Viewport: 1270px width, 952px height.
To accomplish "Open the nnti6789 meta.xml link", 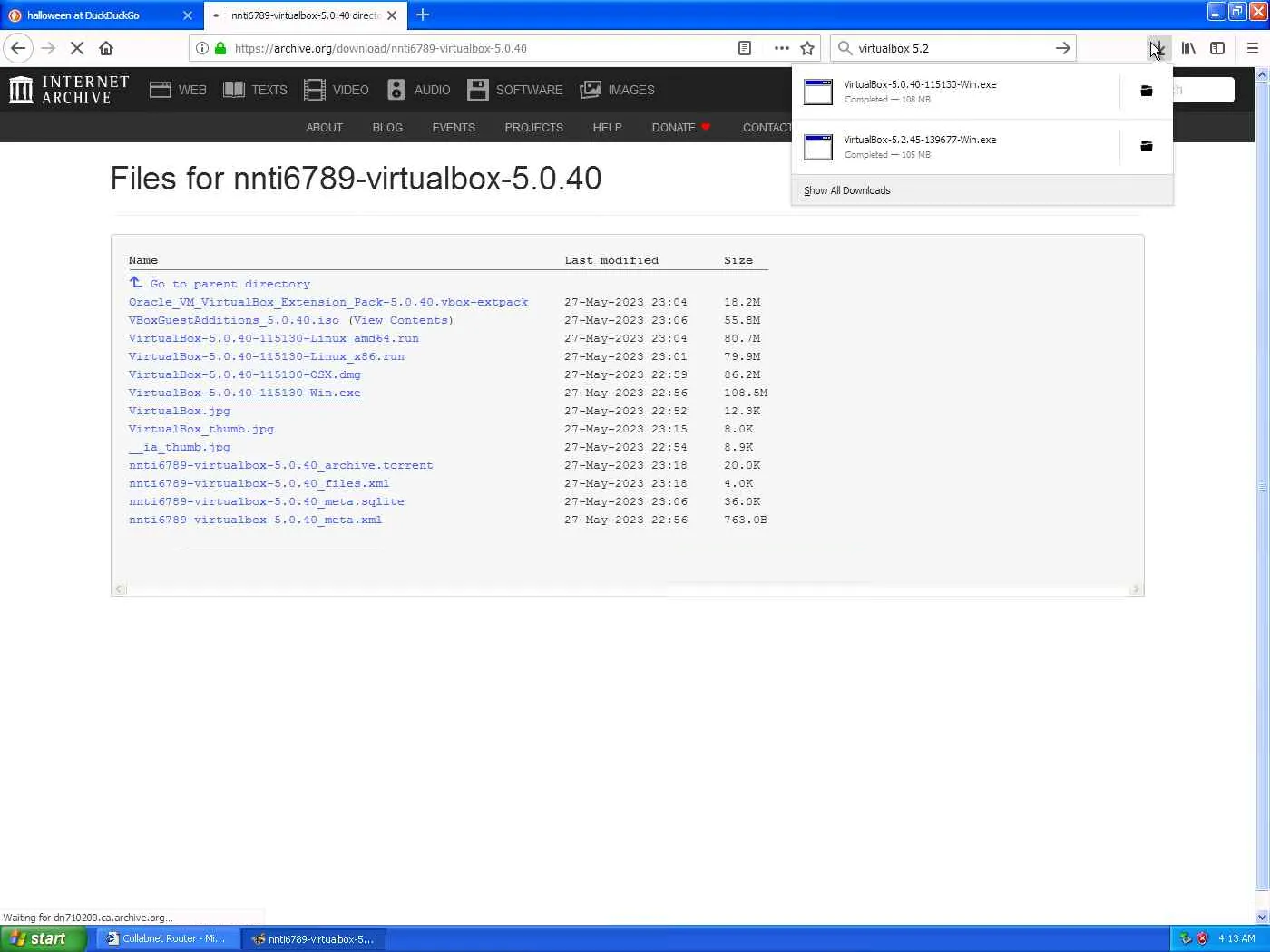I will click(256, 520).
